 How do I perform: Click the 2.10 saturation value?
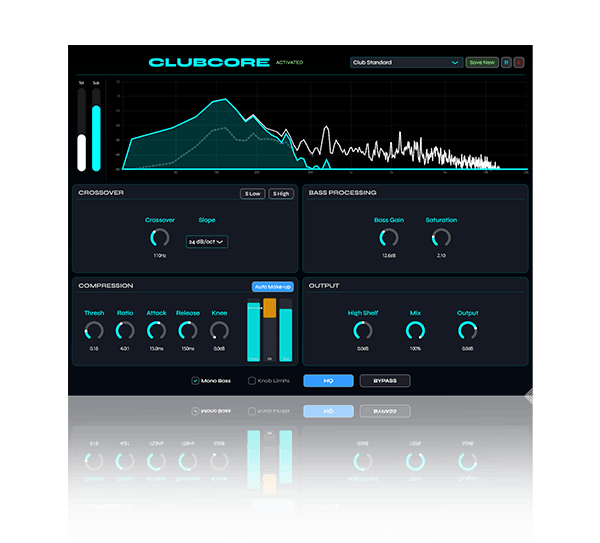(441, 256)
